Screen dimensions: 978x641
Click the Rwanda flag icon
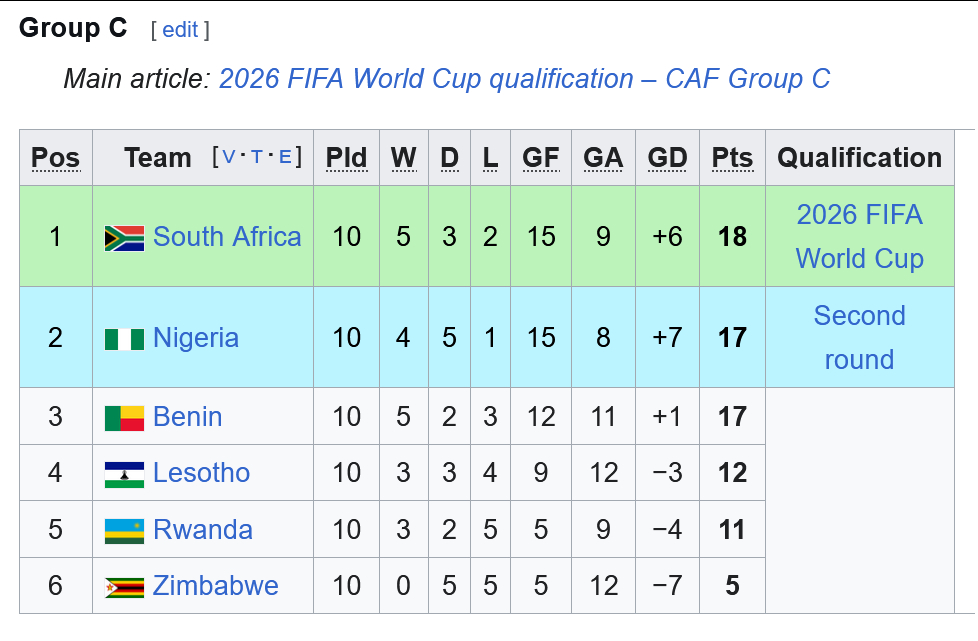124,531
